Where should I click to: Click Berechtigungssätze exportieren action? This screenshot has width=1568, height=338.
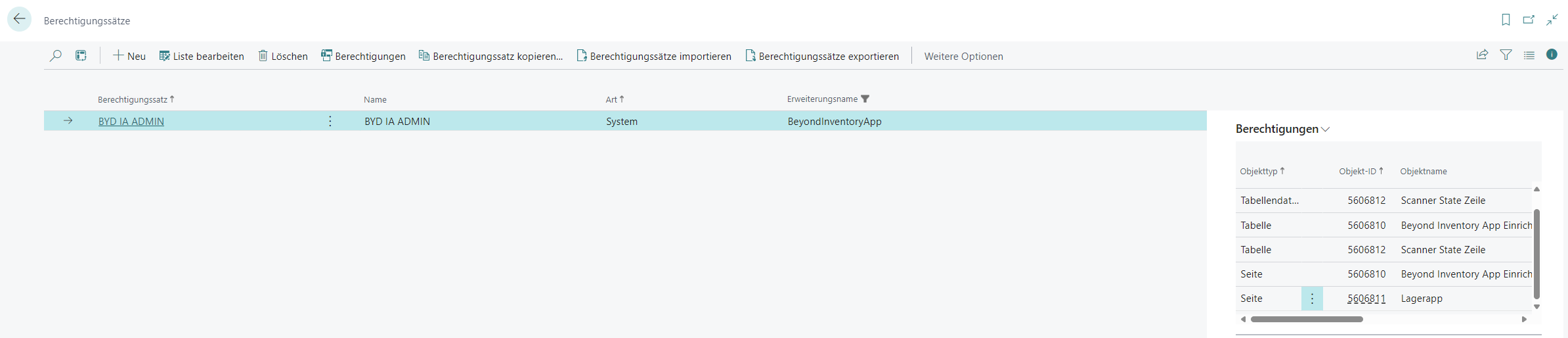click(822, 57)
